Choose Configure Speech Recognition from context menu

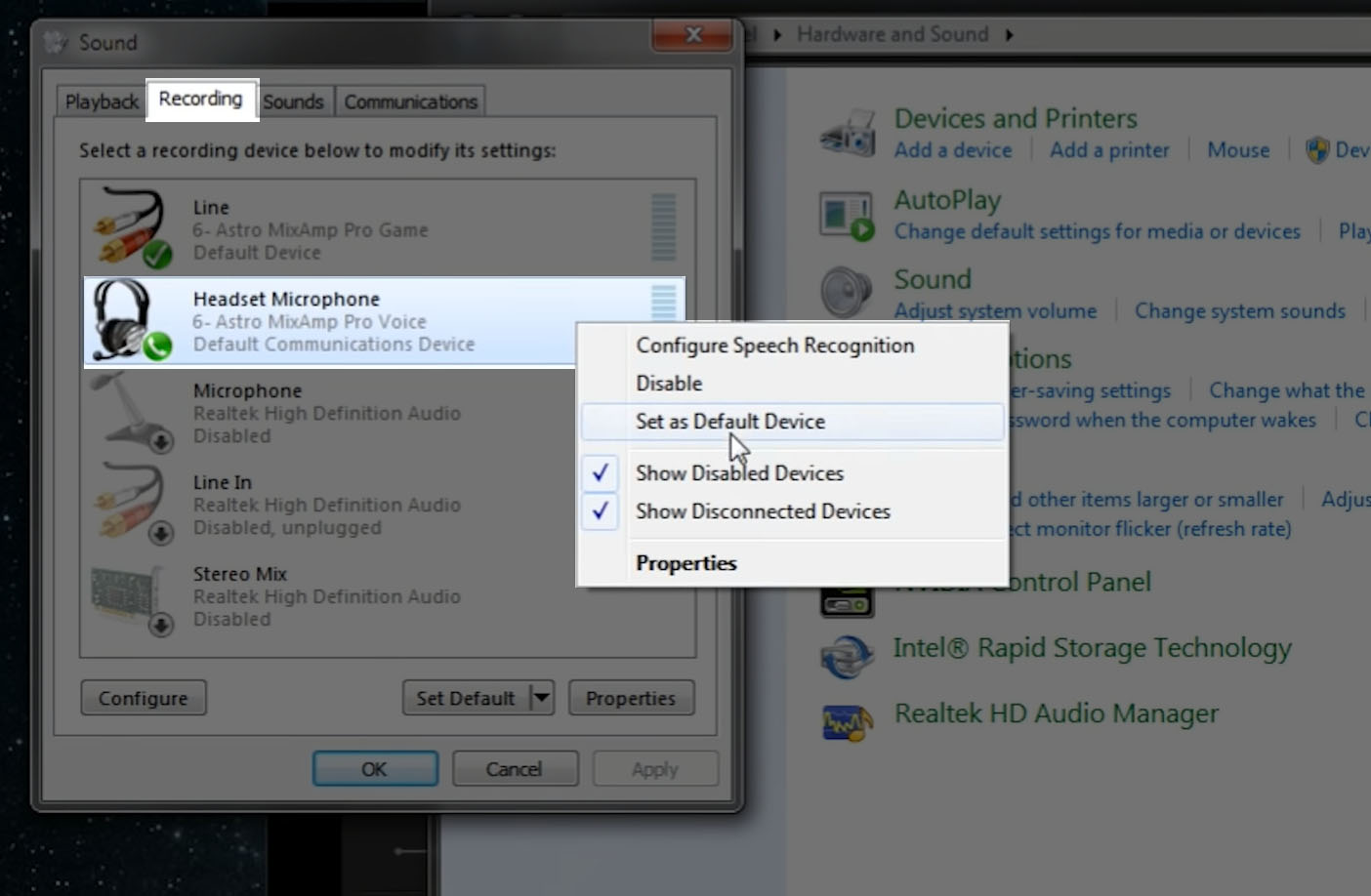[792, 346]
